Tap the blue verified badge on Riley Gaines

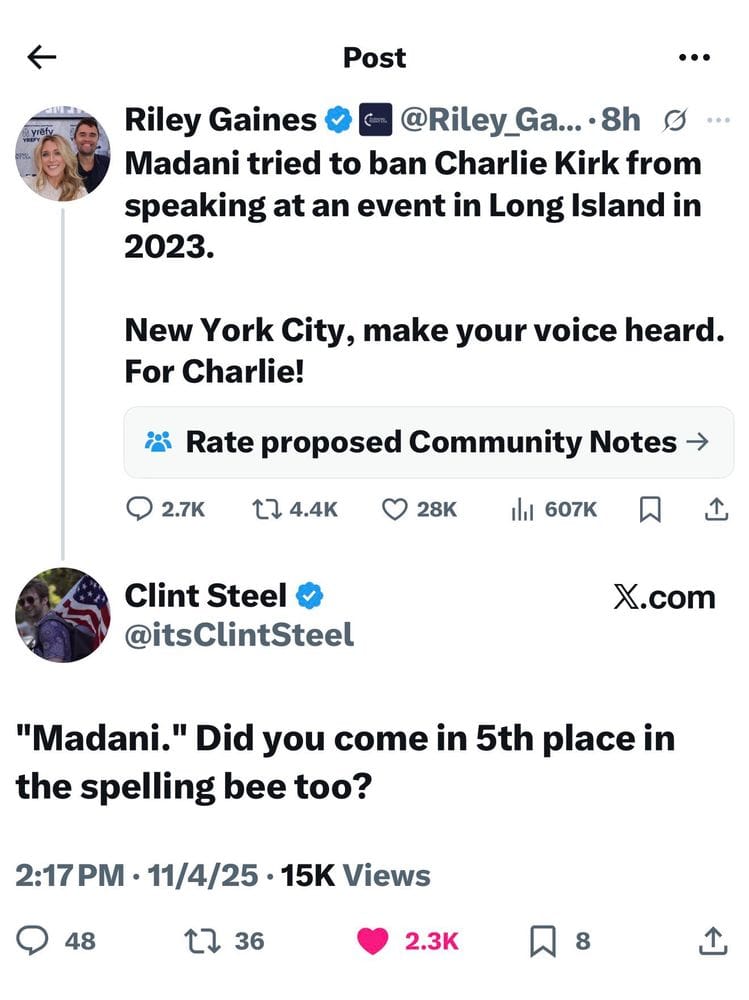(340, 121)
